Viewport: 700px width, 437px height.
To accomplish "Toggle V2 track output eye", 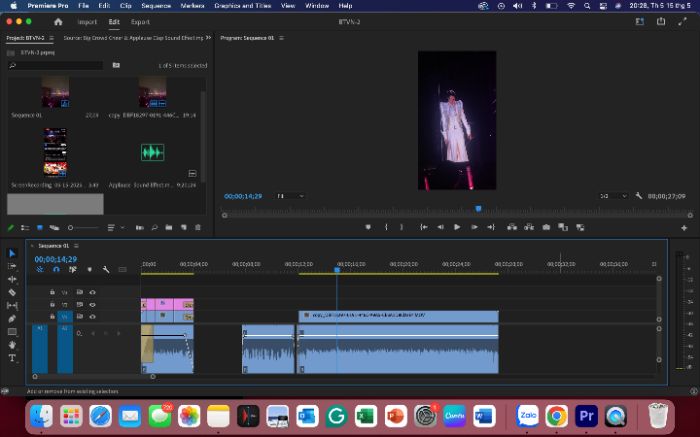I will click(x=92, y=305).
